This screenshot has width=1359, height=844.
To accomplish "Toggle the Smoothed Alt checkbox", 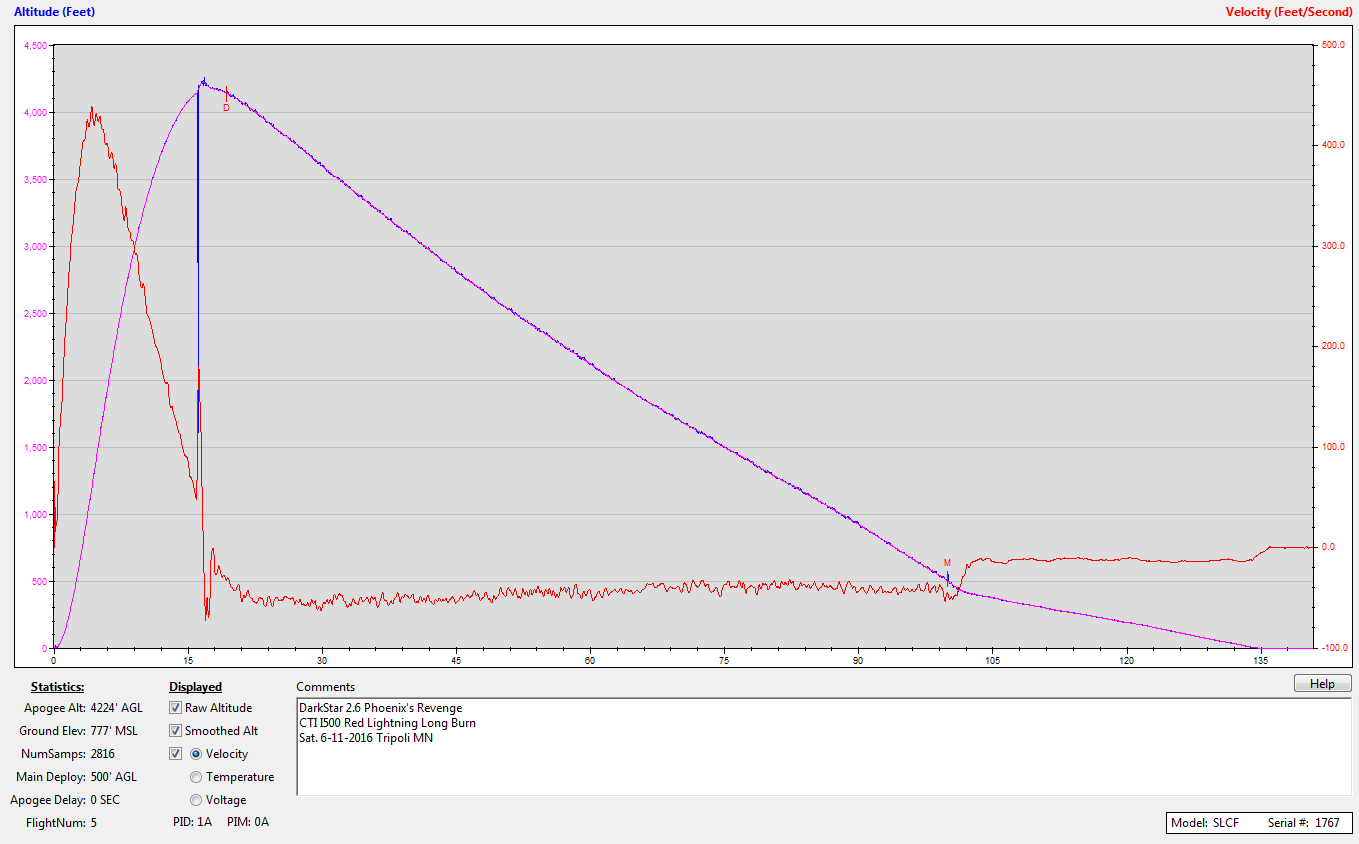I will (x=176, y=731).
